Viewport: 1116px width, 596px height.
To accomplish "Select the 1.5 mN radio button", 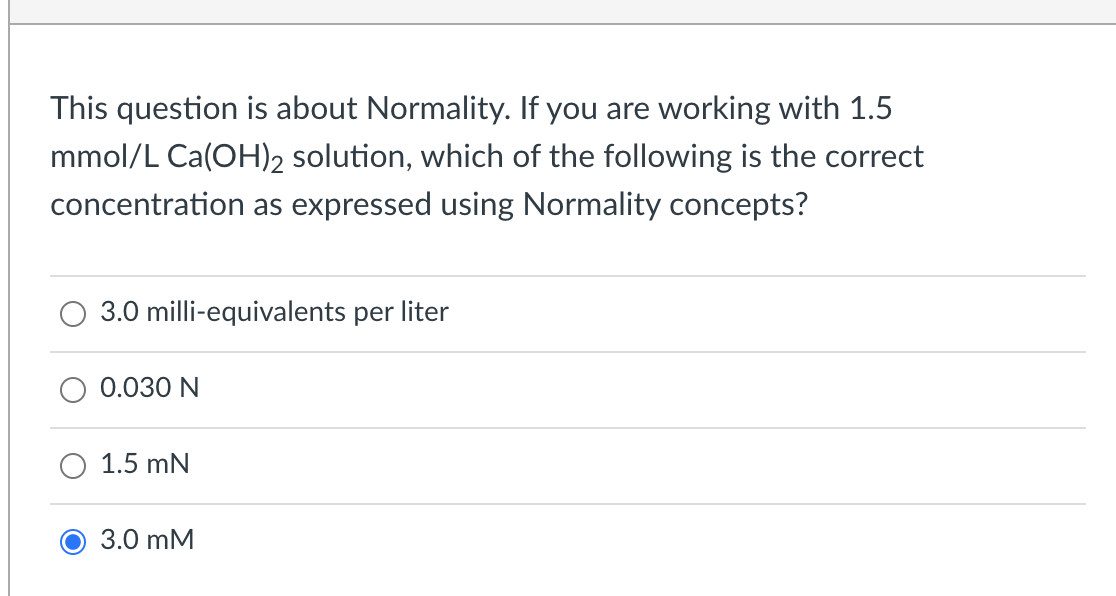I will tap(74, 466).
